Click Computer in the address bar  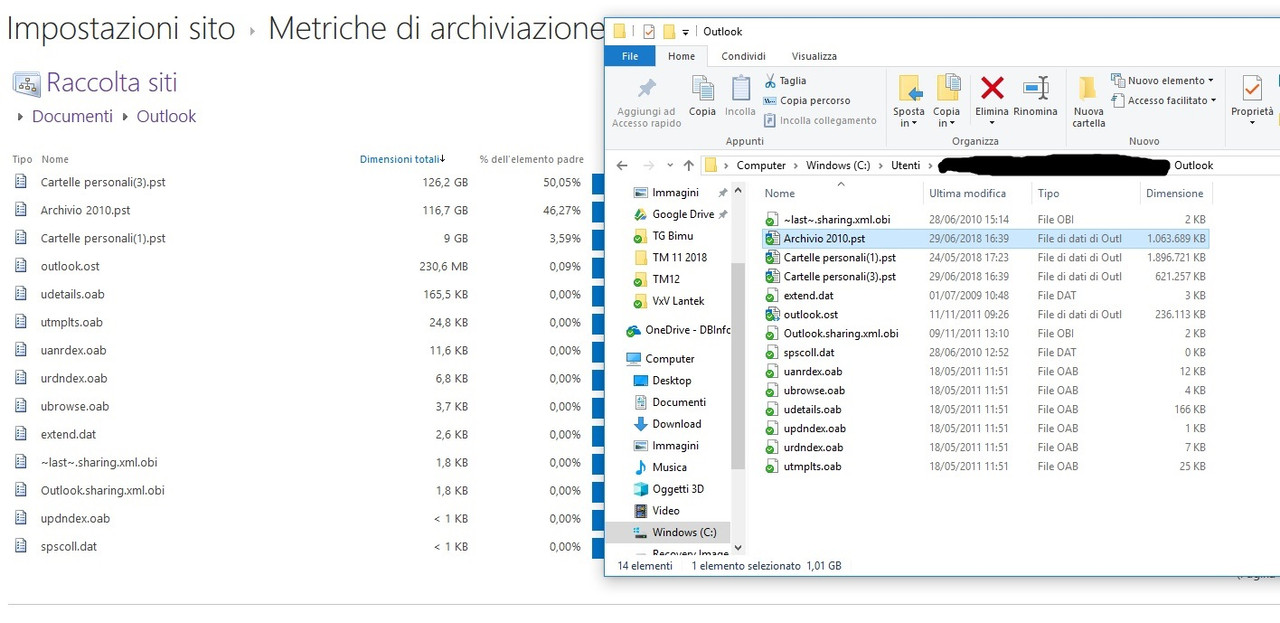click(761, 166)
